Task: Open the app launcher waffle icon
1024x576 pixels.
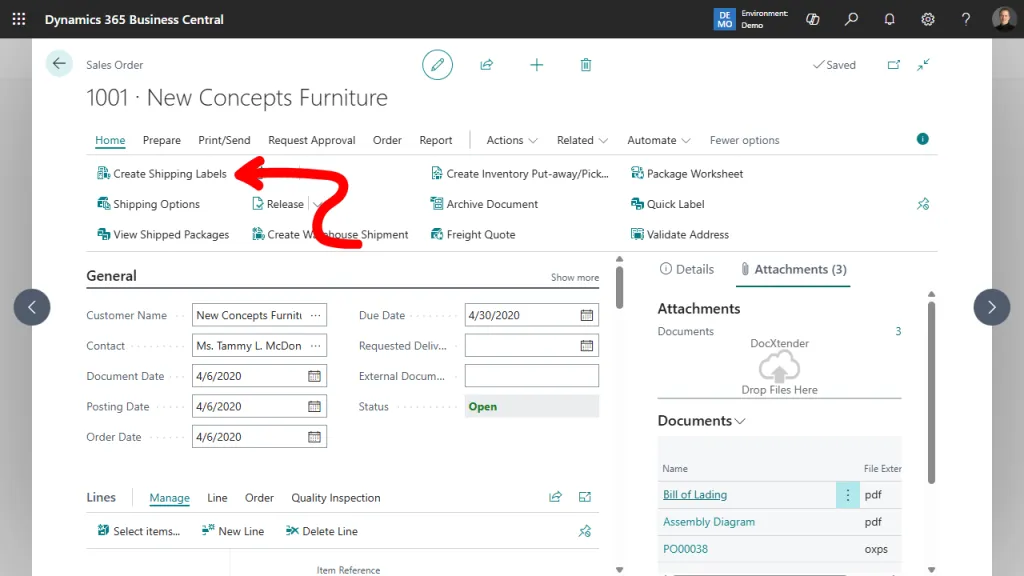Action: click(19, 19)
